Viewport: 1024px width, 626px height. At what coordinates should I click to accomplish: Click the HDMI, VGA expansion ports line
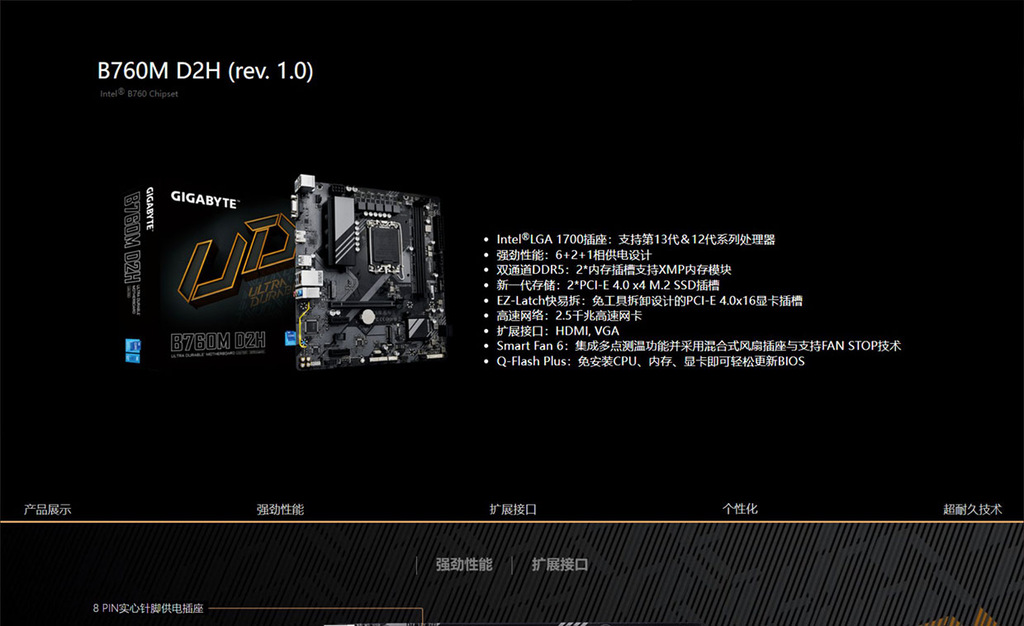(x=558, y=331)
